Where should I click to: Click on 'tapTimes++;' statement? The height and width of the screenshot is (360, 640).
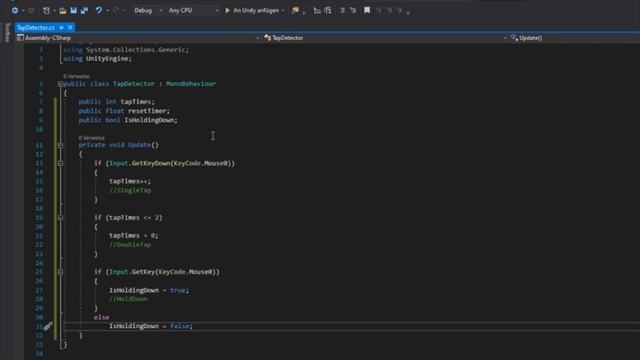coord(130,181)
